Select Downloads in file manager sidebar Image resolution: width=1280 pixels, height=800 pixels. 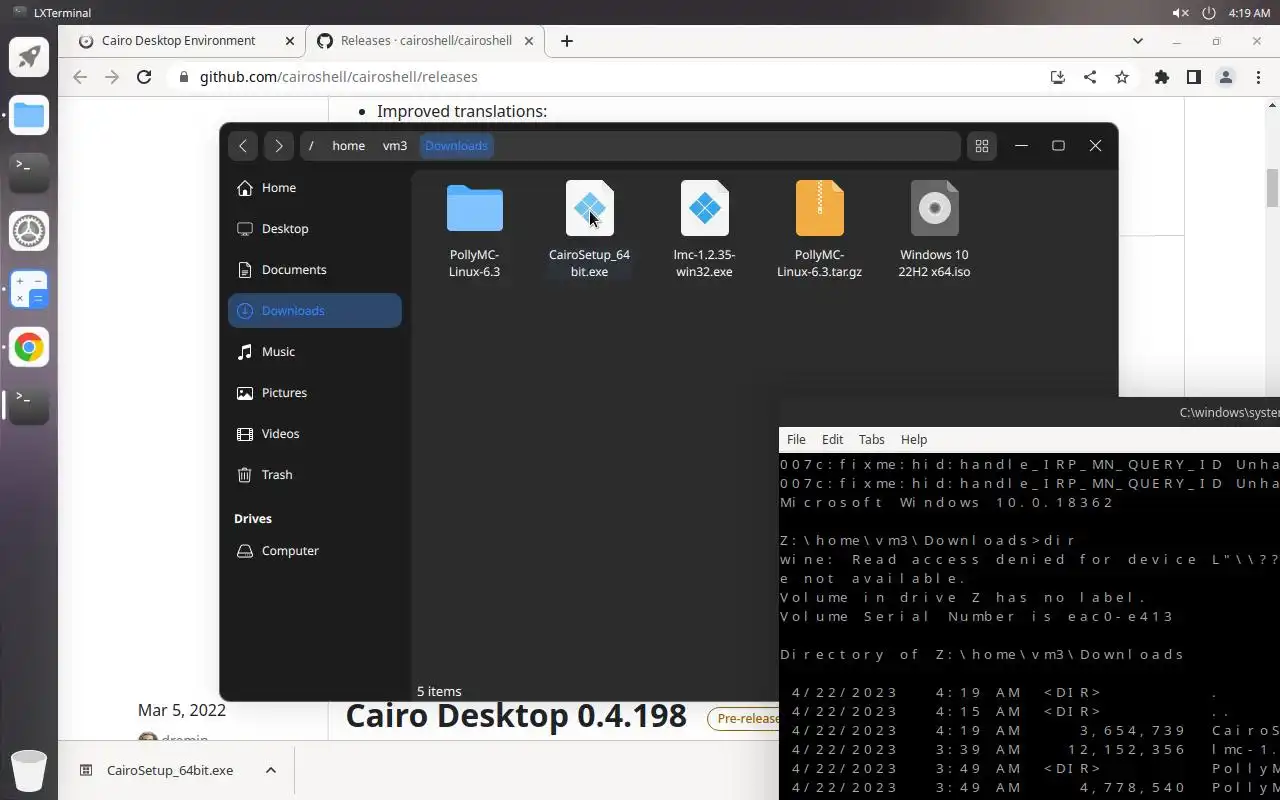315,311
